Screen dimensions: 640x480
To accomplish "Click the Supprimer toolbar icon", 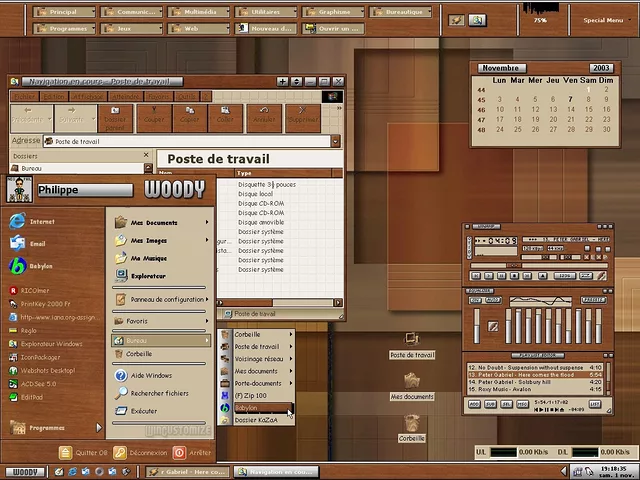I will (x=302, y=115).
